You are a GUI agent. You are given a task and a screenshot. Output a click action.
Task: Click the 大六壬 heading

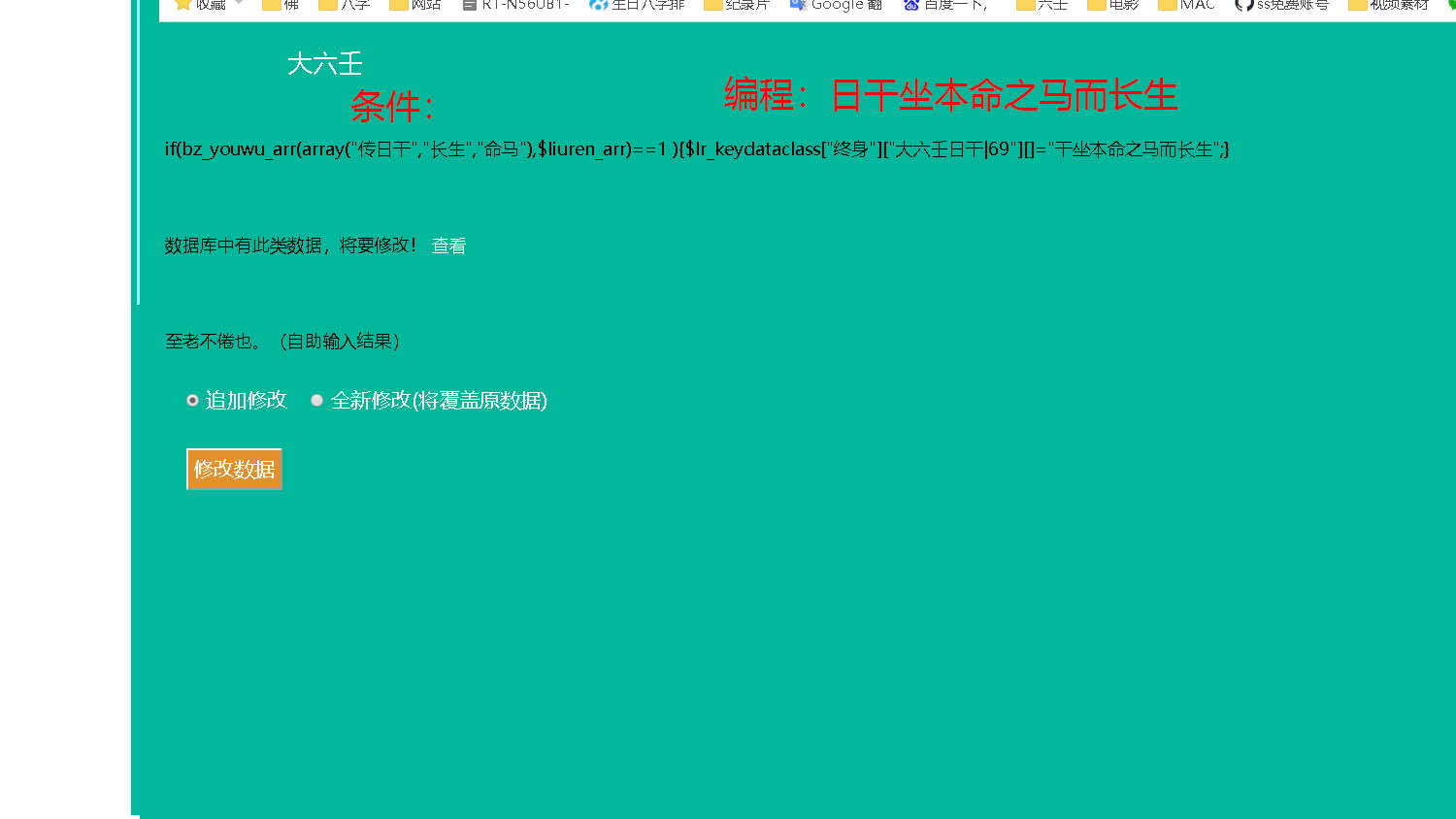(325, 65)
